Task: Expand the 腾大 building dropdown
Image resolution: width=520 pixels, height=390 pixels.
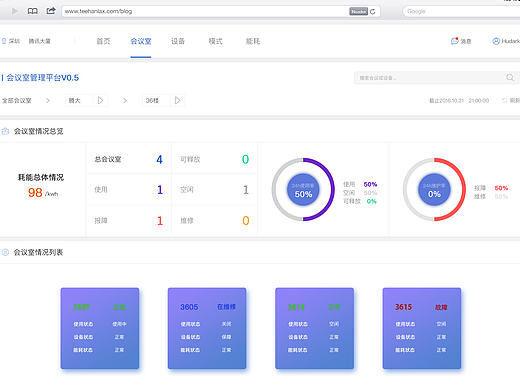Action: (86, 100)
